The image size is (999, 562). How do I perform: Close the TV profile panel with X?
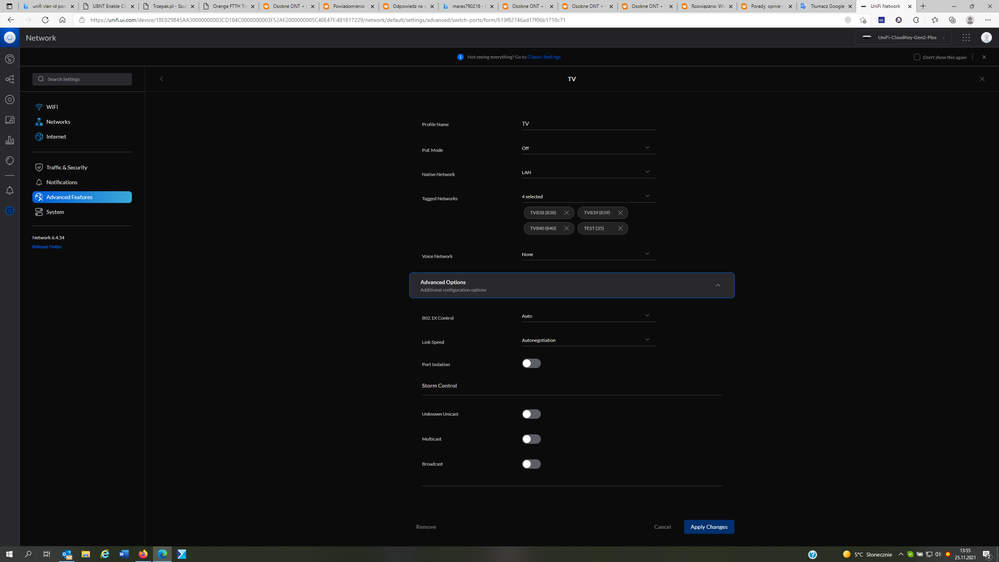point(982,79)
